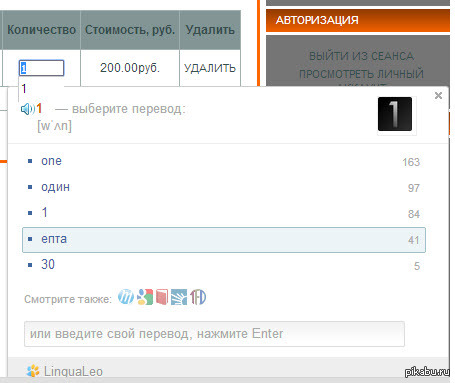Image resolution: width=455 pixels, height=383 pixels.
Task: Click УДАЛИТЬ to remove the item
Action: pyautogui.click(x=210, y=68)
